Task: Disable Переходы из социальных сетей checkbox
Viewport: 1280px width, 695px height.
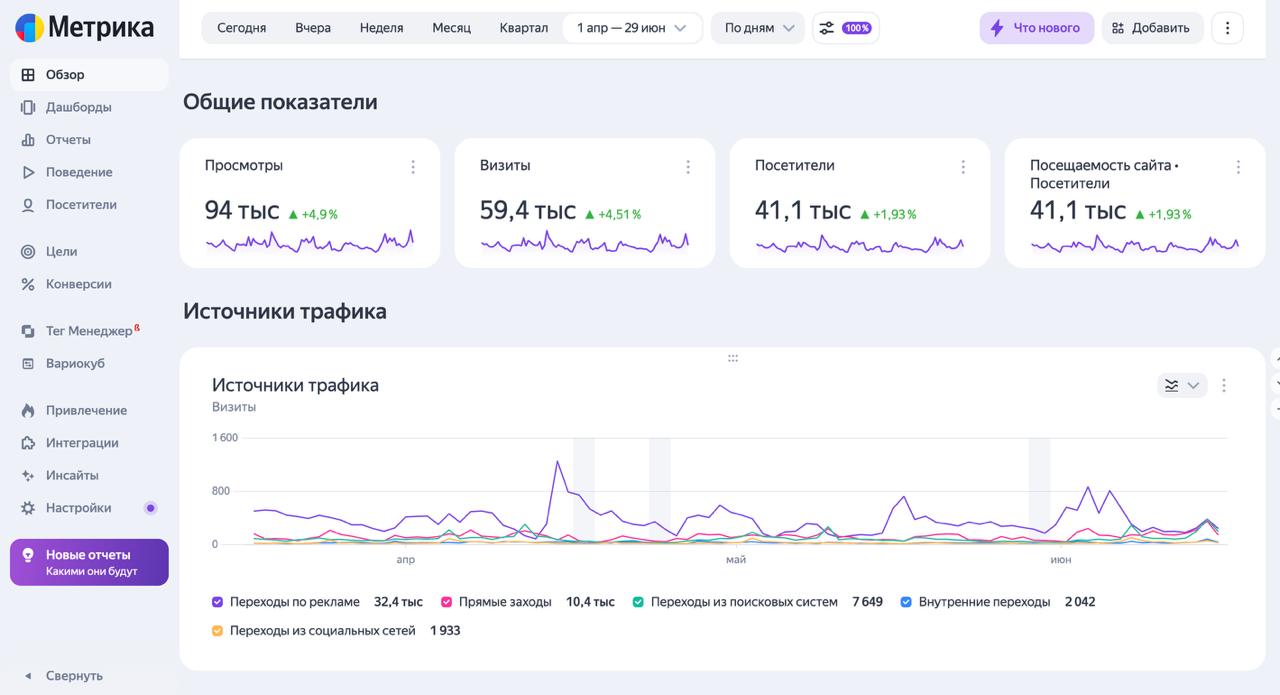Action: click(217, 631)
